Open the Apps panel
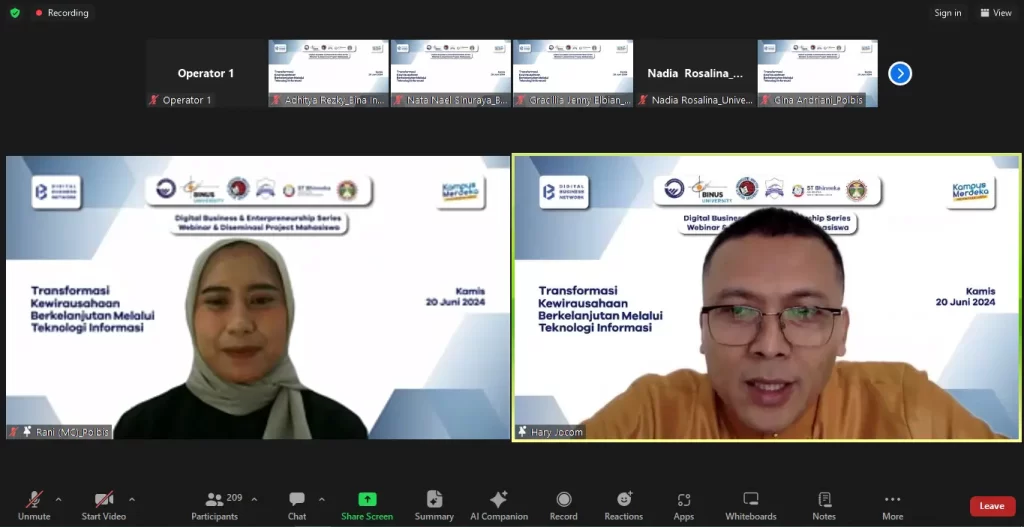This screenshot has width=1024, height=527. pos(684,504)
